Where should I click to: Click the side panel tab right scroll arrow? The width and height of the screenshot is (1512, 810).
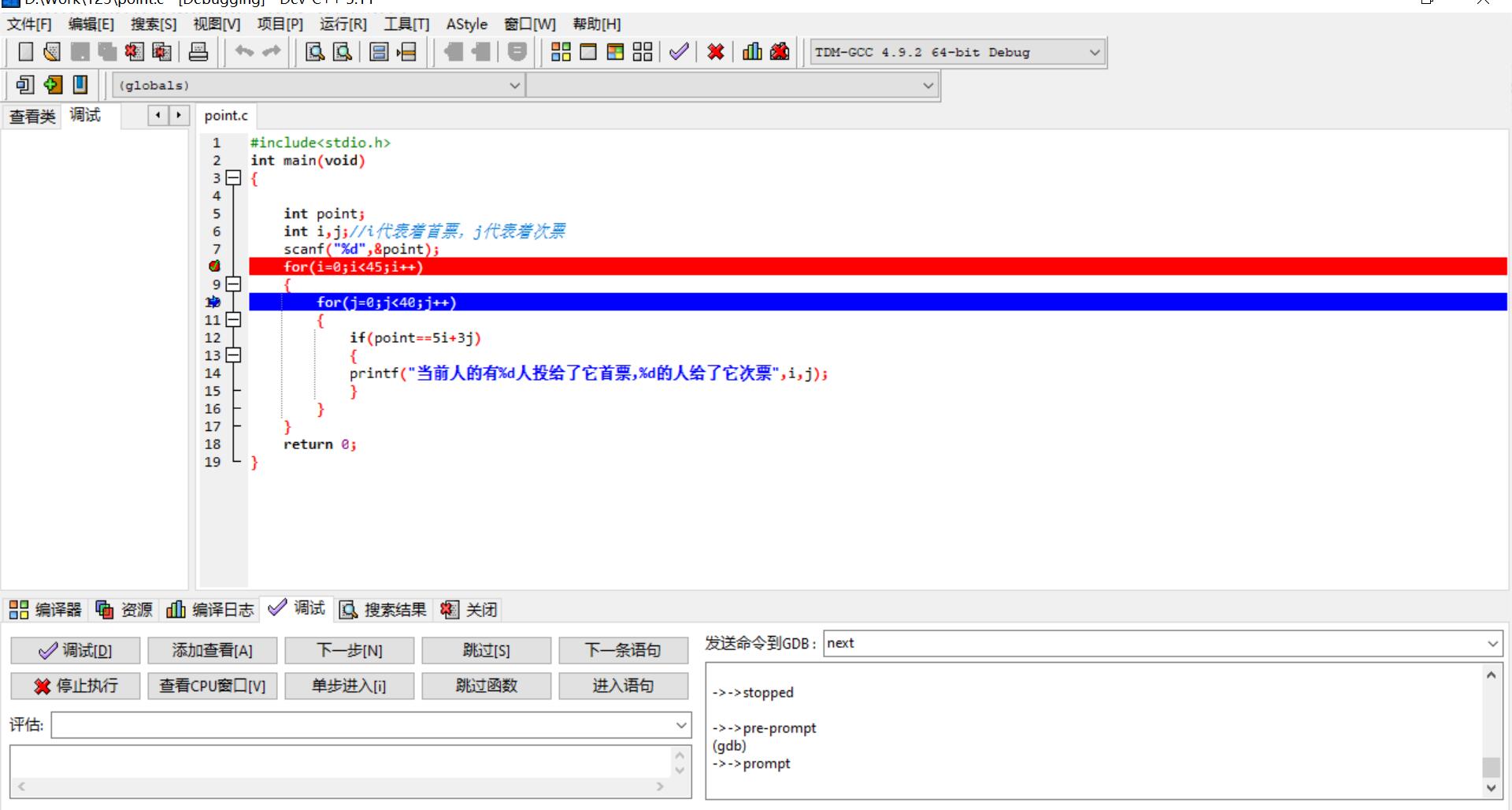point(179,116)
